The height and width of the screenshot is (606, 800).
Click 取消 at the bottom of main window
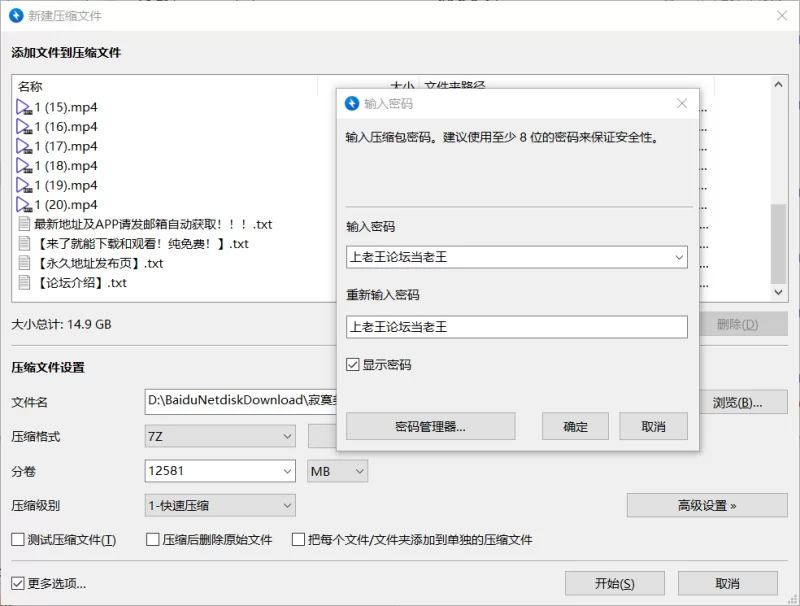tap(728, 584)
